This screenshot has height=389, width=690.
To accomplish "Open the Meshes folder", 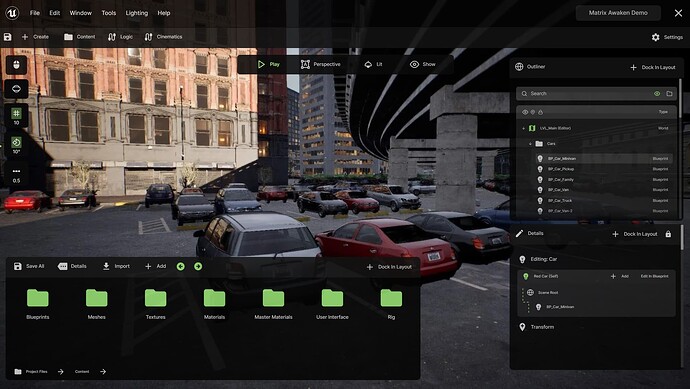I will click(96, 304).
